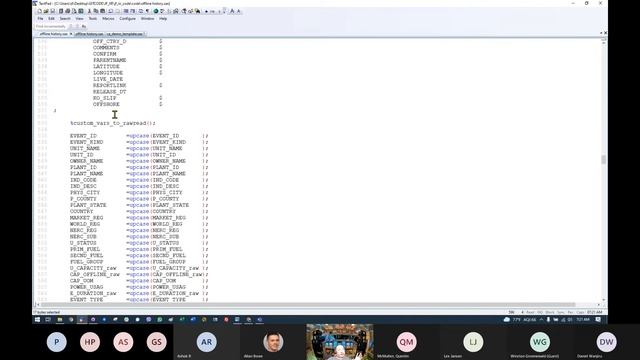Open the Edit menu
Image resolution: width=640 pixels, height=360 pixels.
(51, 19)
